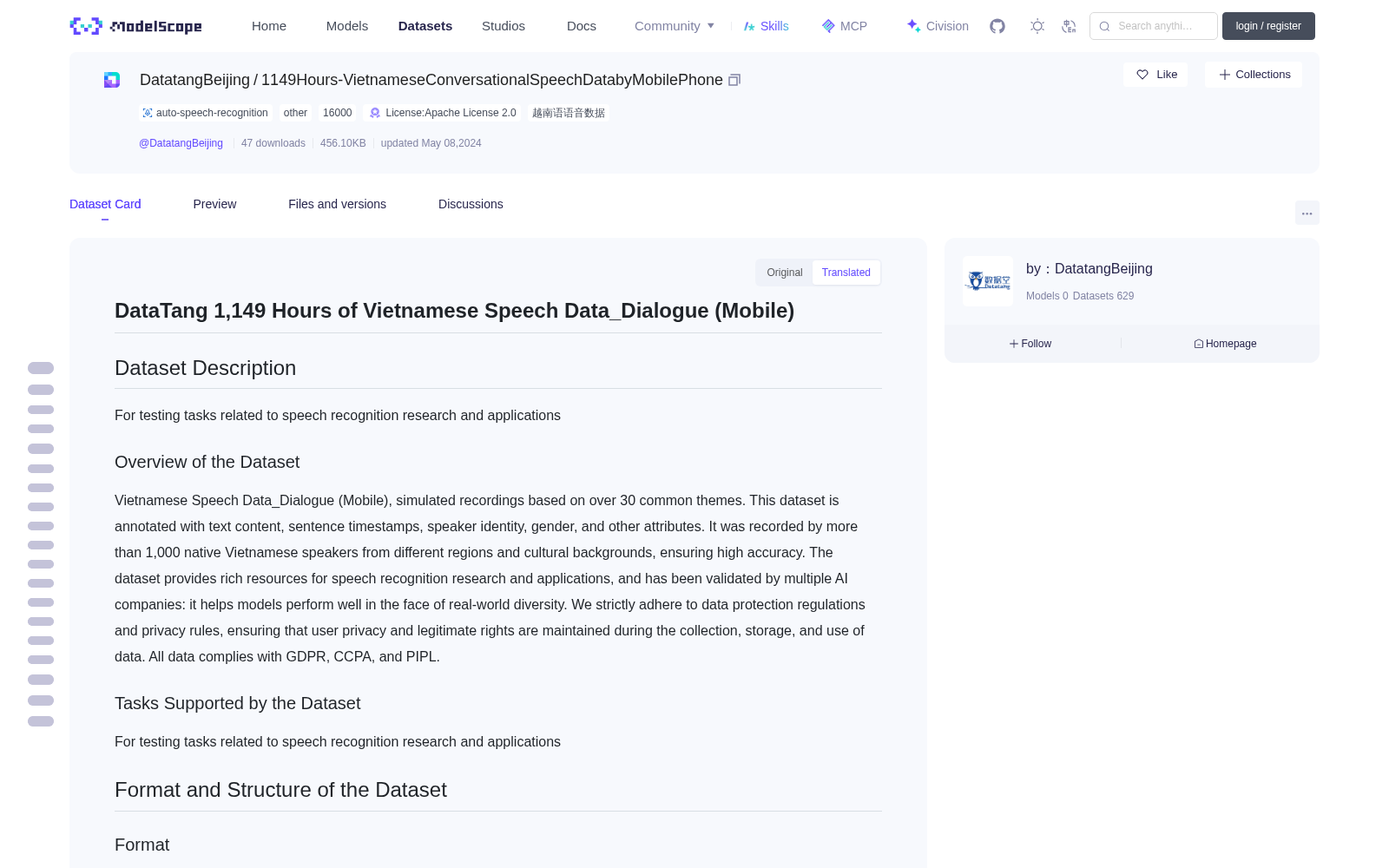1389x868 pixels.
Task: Visit the publisher's Homepage
Action: (x=1225, y=344)
